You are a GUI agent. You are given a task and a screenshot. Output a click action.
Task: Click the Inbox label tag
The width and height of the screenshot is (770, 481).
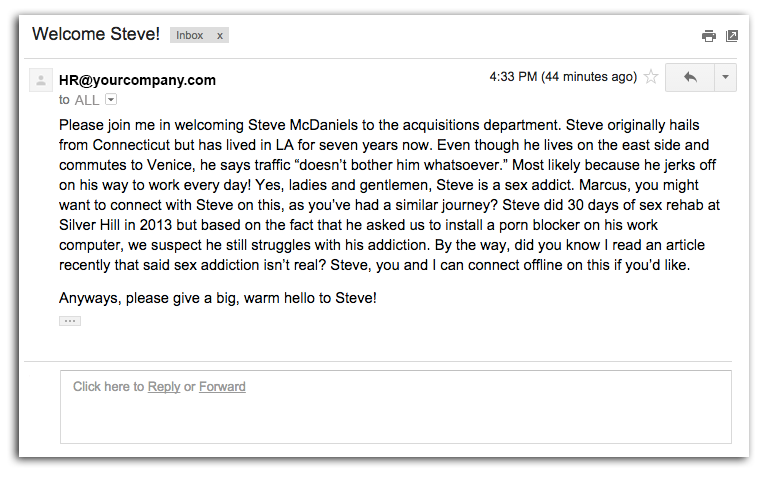[190, 35]
